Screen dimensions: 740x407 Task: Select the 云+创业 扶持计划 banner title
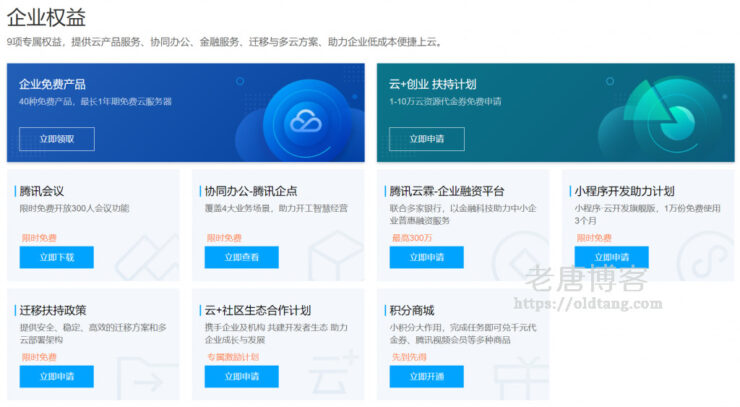[x=433, y=85]
